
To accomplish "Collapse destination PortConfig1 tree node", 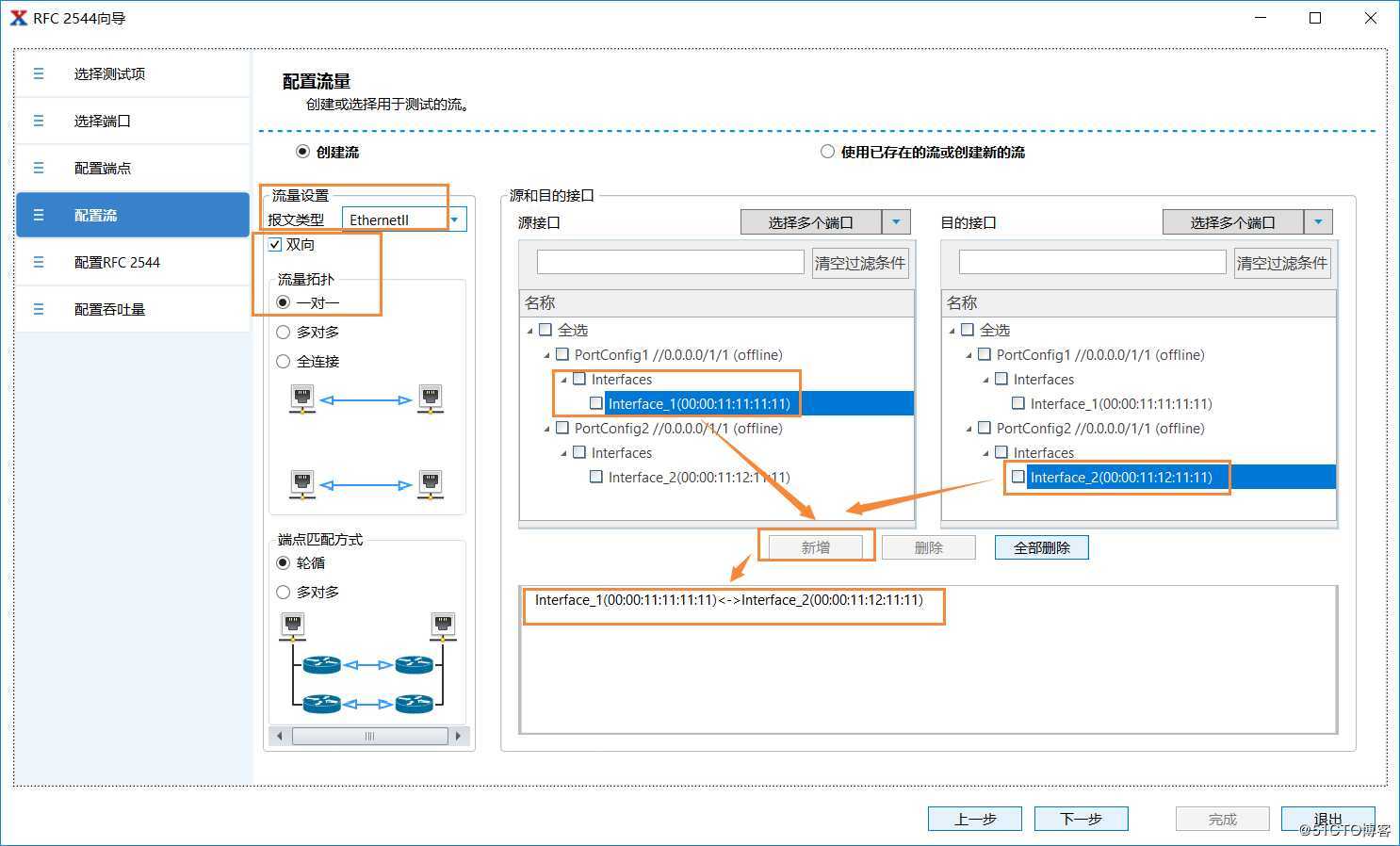I will pos(969,355).
